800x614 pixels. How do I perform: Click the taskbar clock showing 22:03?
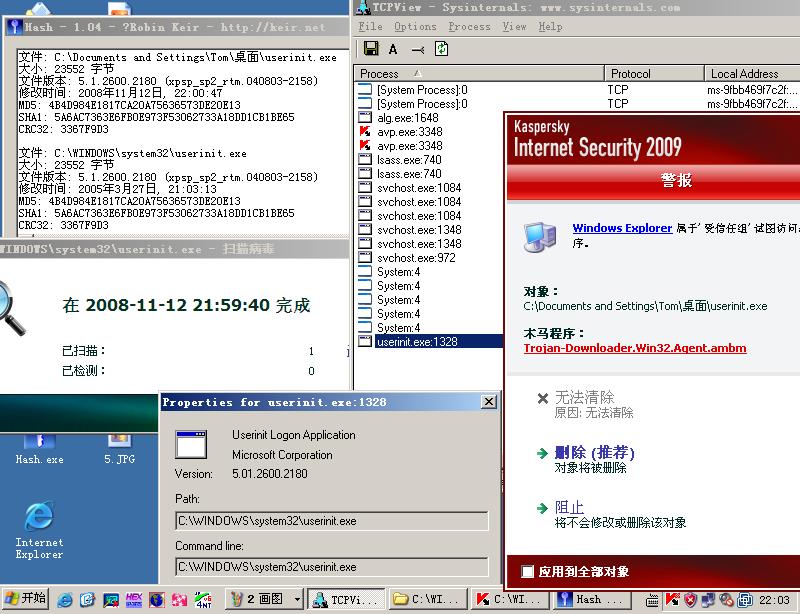coord(774,600)
